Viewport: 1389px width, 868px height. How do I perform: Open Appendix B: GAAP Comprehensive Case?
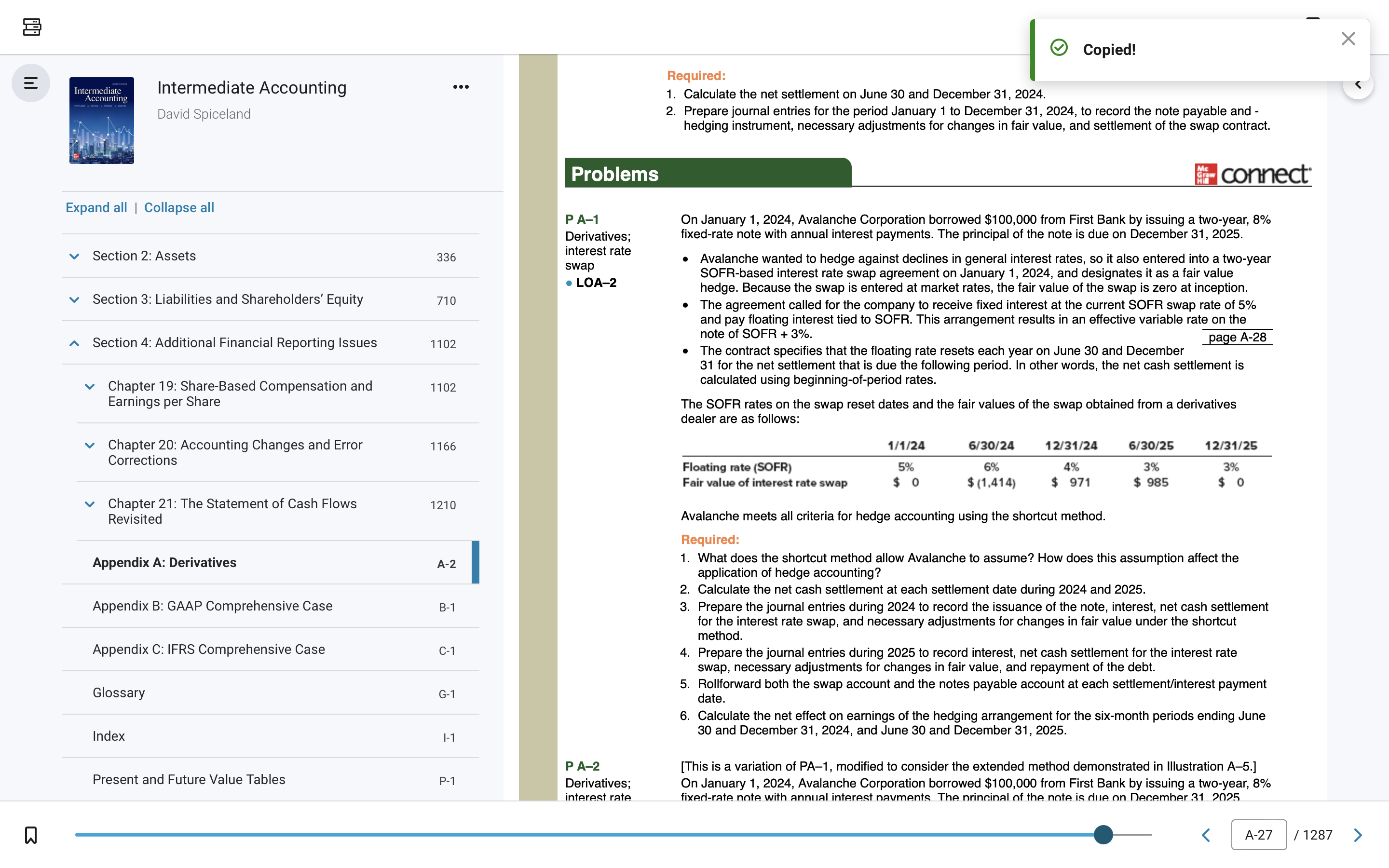[x=212, y=606]
